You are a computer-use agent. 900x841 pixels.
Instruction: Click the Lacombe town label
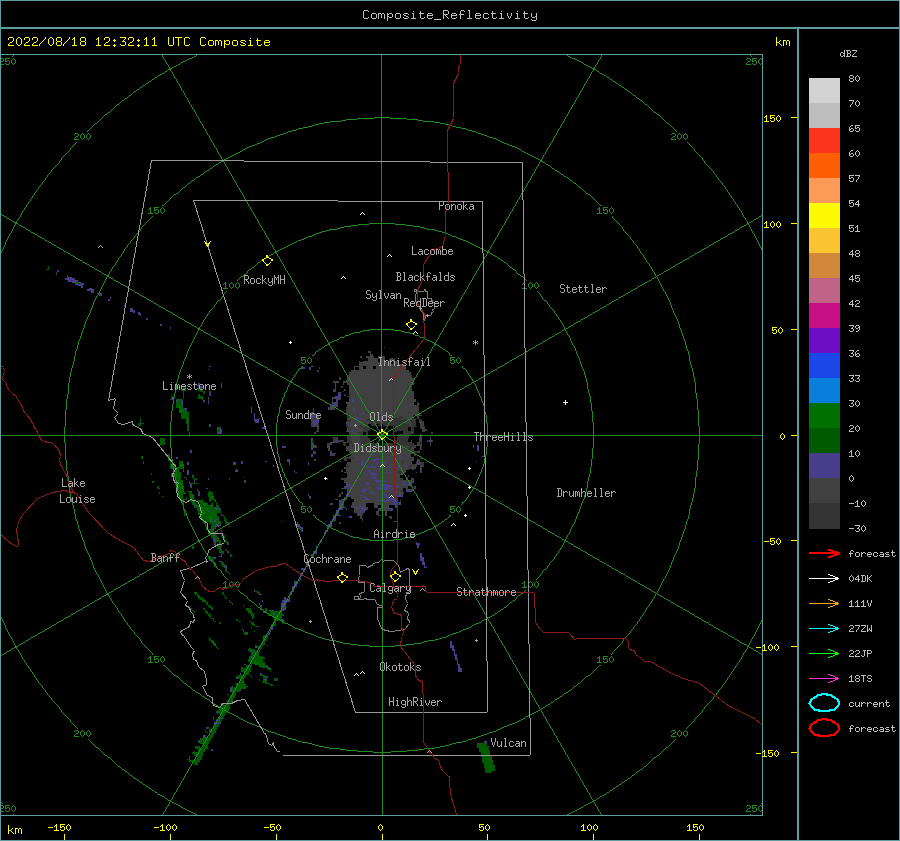pos(432,251)
